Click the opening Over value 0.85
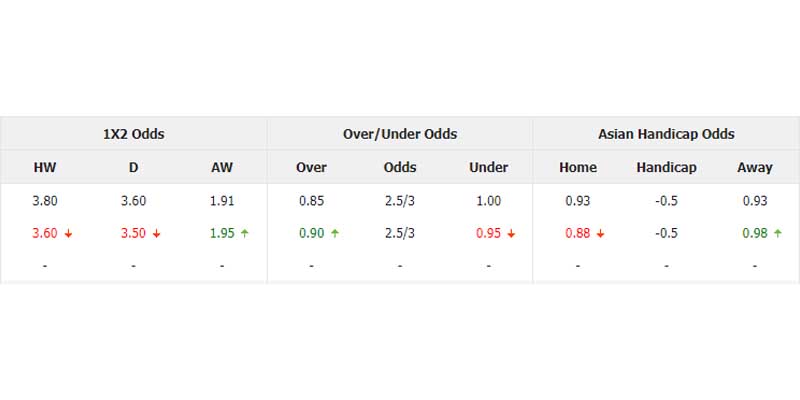The image size is (800, 400). click(x=311, y=201)
